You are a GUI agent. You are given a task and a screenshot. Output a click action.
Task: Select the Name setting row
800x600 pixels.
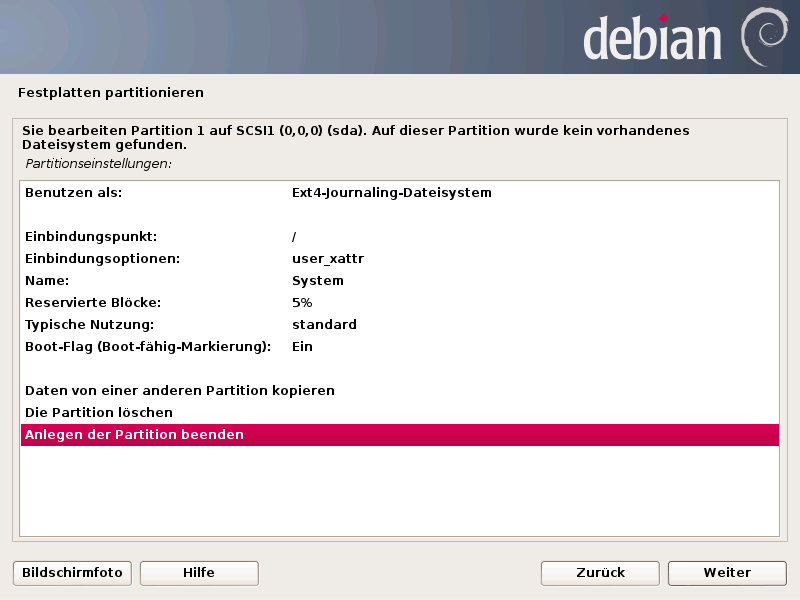(x=46, y=281)
